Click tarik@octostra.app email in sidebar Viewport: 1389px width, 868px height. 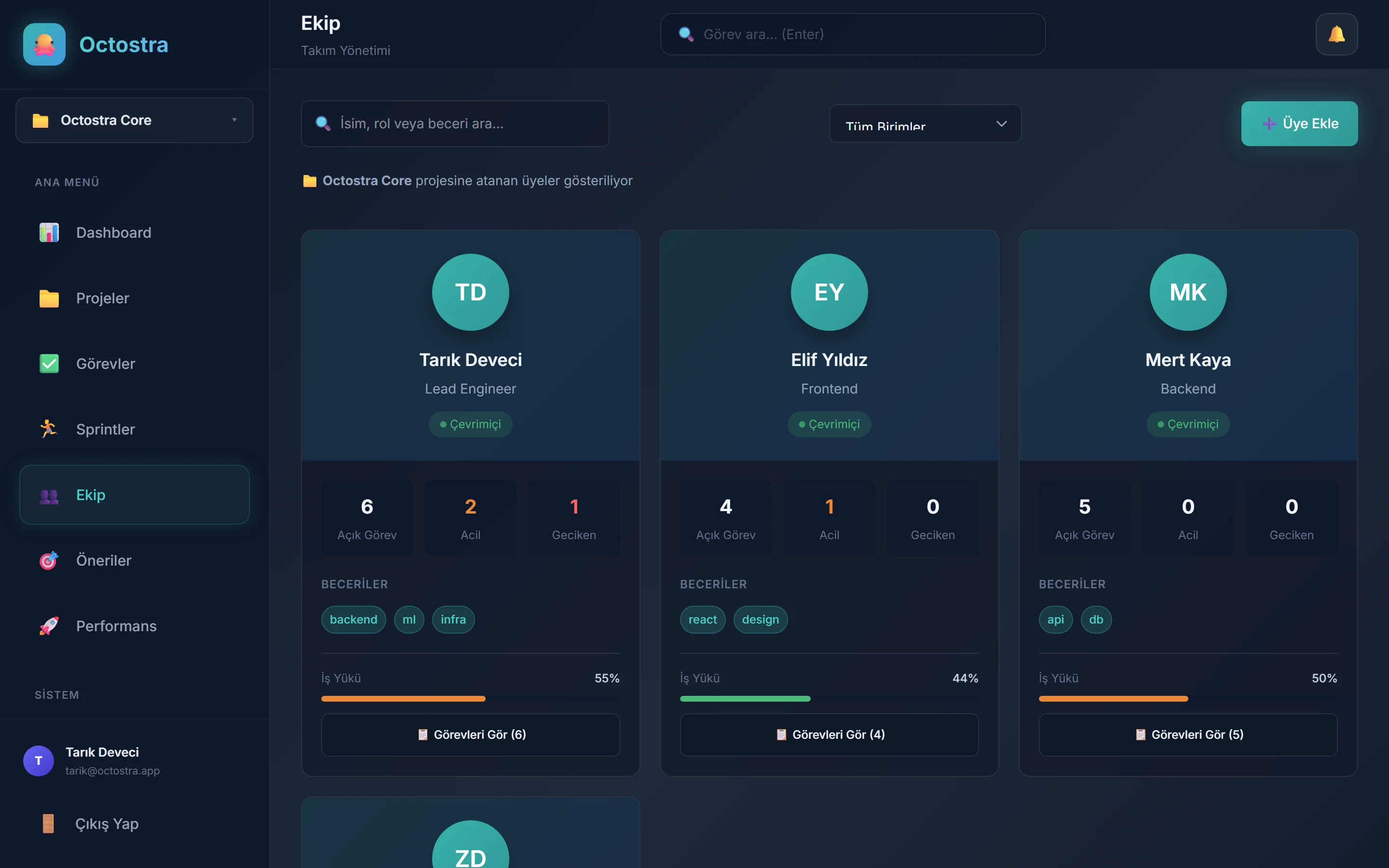[x=112, y=771]
